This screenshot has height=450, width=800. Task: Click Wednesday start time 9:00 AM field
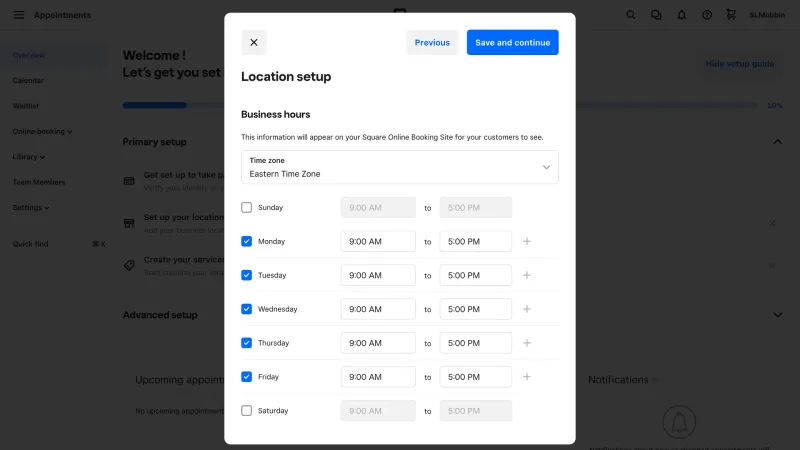point(378,309)
